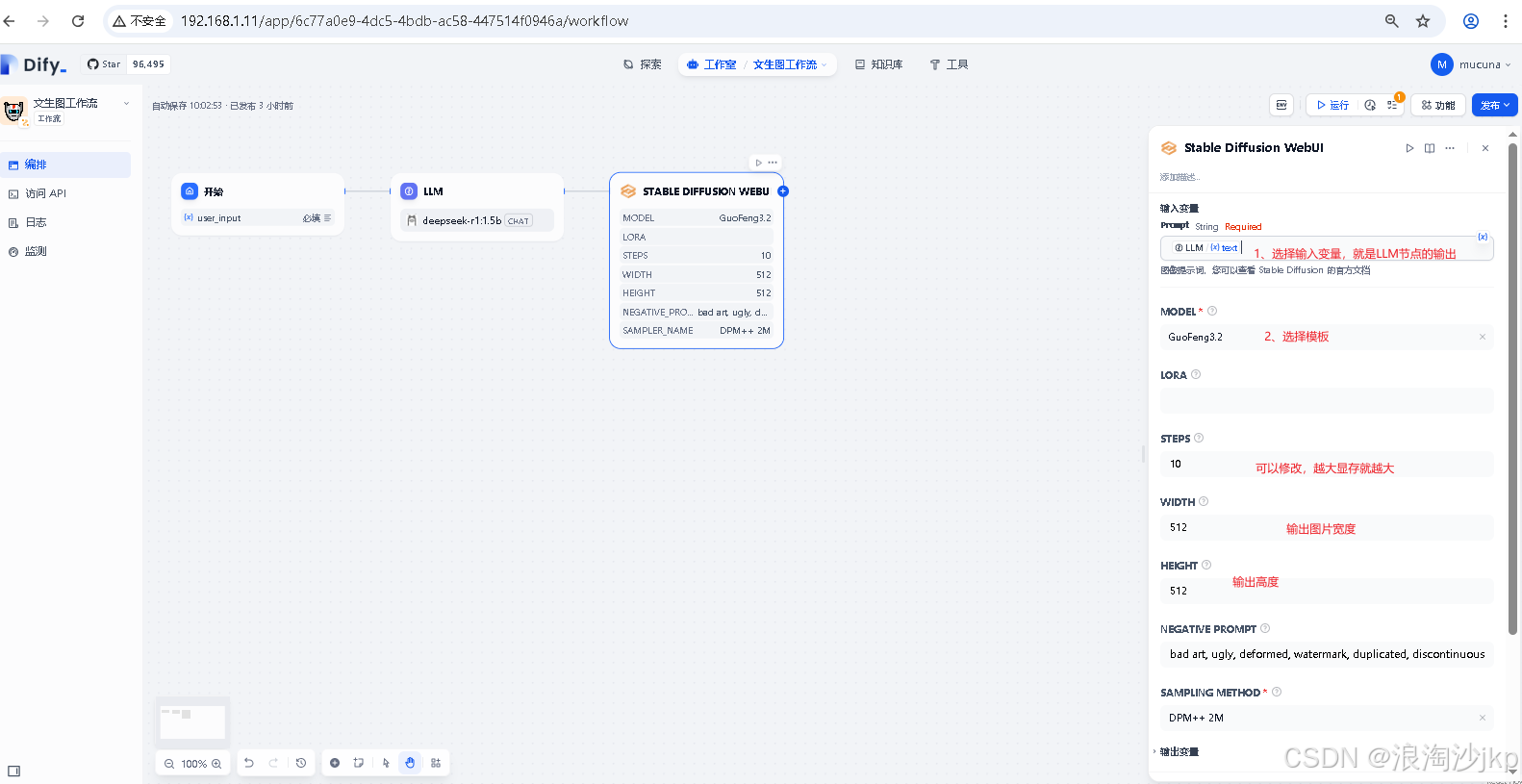This screenshot has height=784, width=1522.
Task: Open run history clock icon
Action: pyautogui.click(x=1370, y=105)
